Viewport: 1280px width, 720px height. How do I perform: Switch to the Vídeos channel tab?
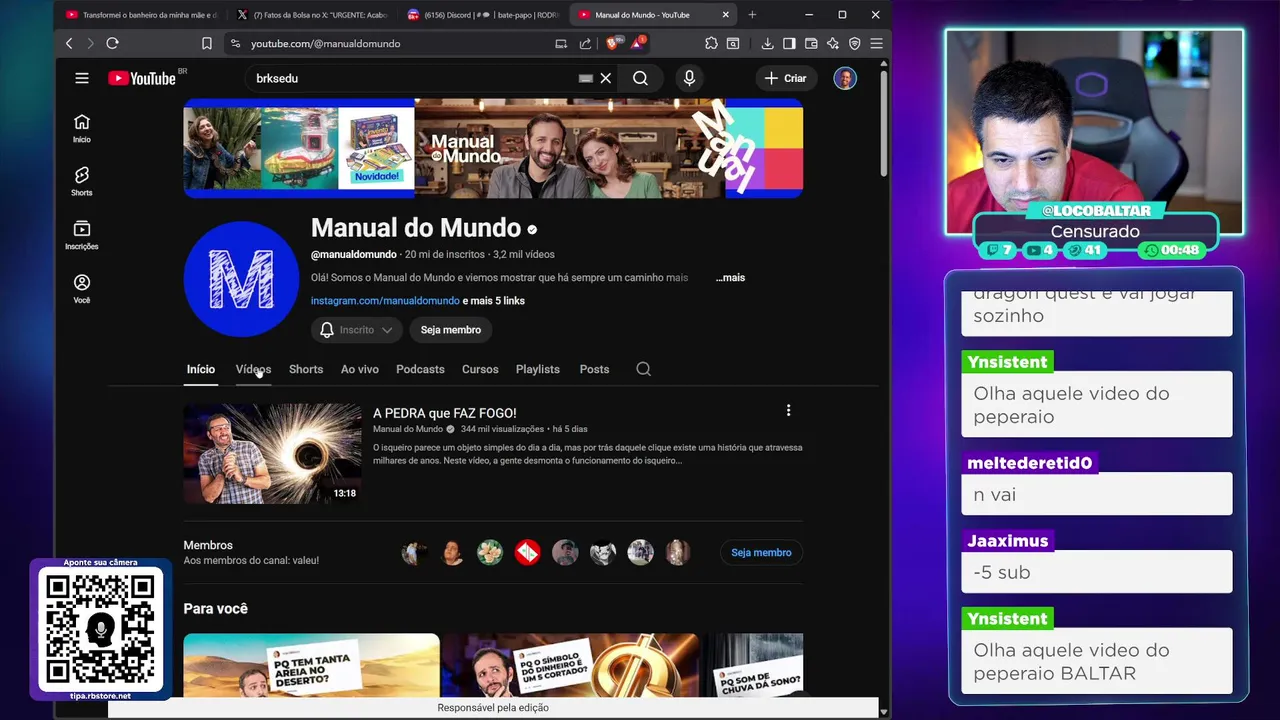[253, 369]
